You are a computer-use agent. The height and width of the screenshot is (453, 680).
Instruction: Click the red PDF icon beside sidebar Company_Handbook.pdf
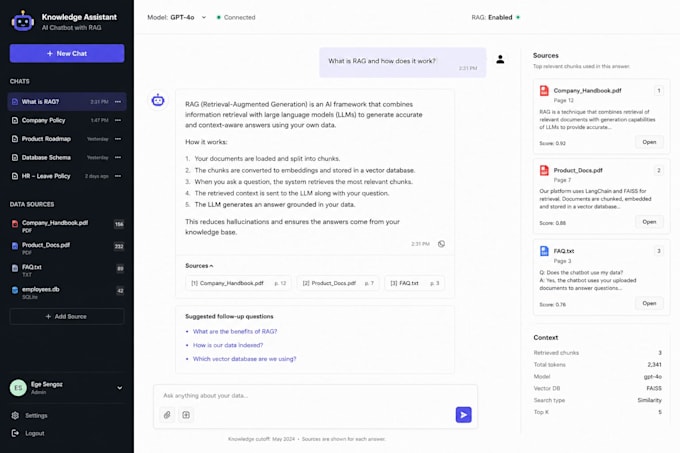15,224
